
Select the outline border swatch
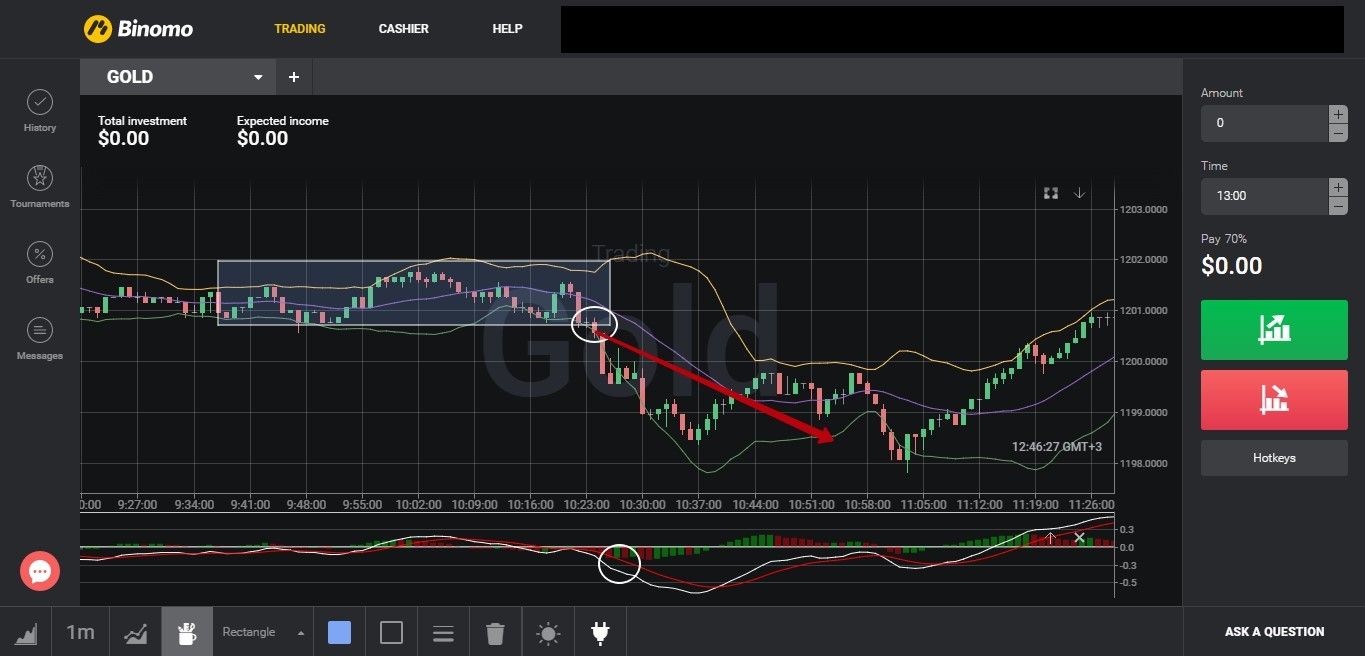click(392, 632)
